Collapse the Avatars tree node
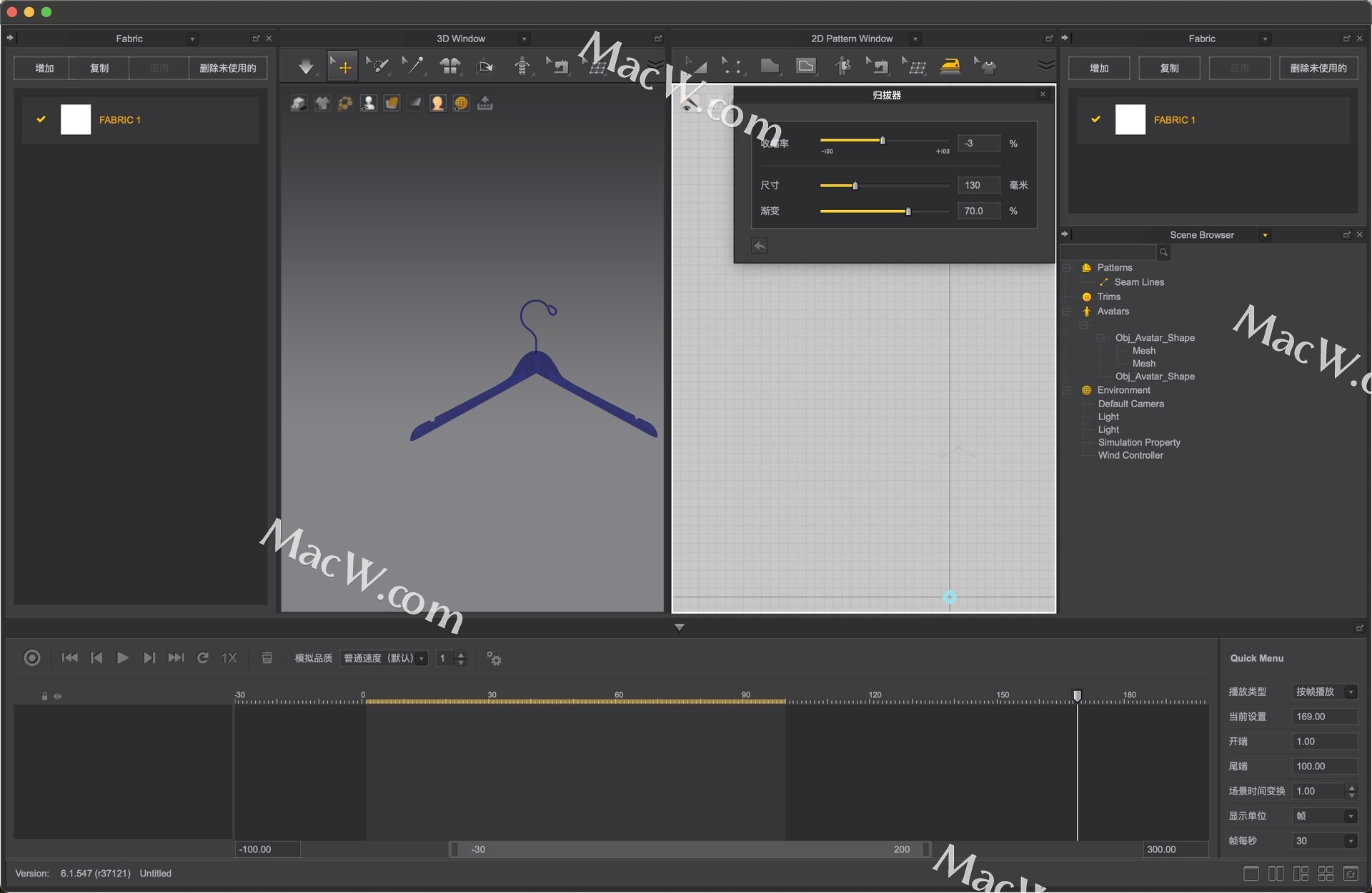The image size is (1372, 893). coord(1067,311)
